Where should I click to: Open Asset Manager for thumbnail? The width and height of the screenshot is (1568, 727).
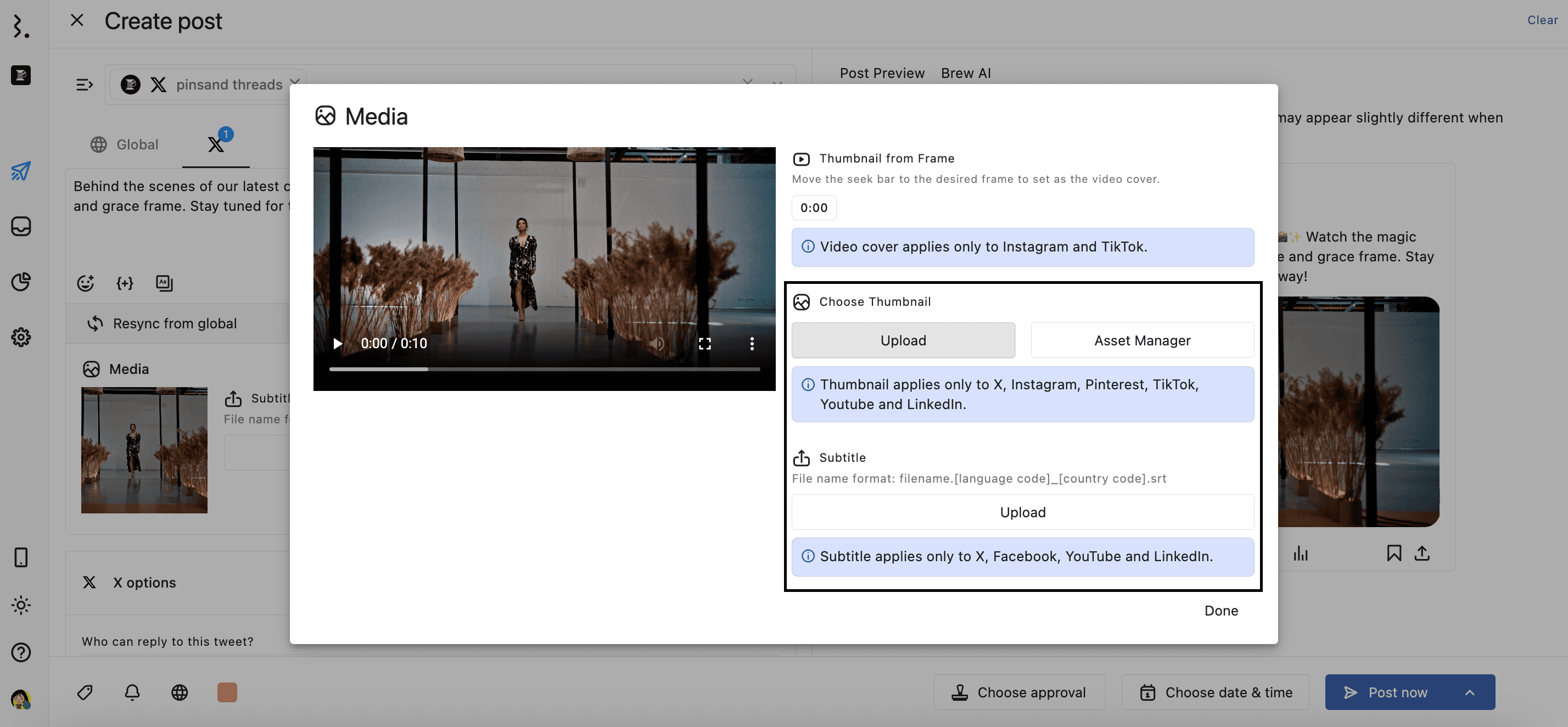tap(1142, 340)
